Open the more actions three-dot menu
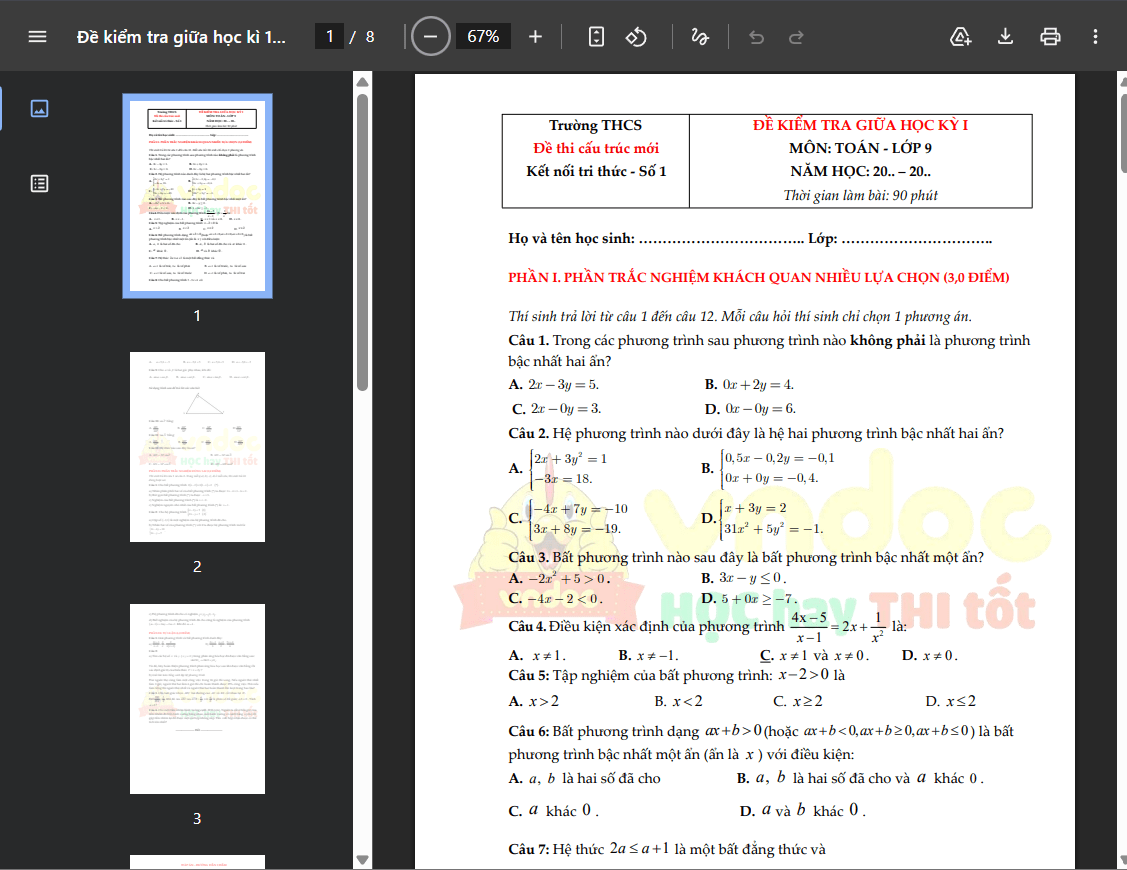This screenshot has height=870, width=1127. (x=1095, y=37)
